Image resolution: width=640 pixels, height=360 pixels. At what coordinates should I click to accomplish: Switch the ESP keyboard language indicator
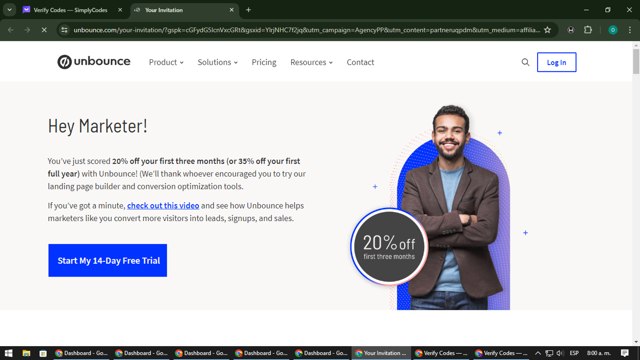tap(574, 353)
